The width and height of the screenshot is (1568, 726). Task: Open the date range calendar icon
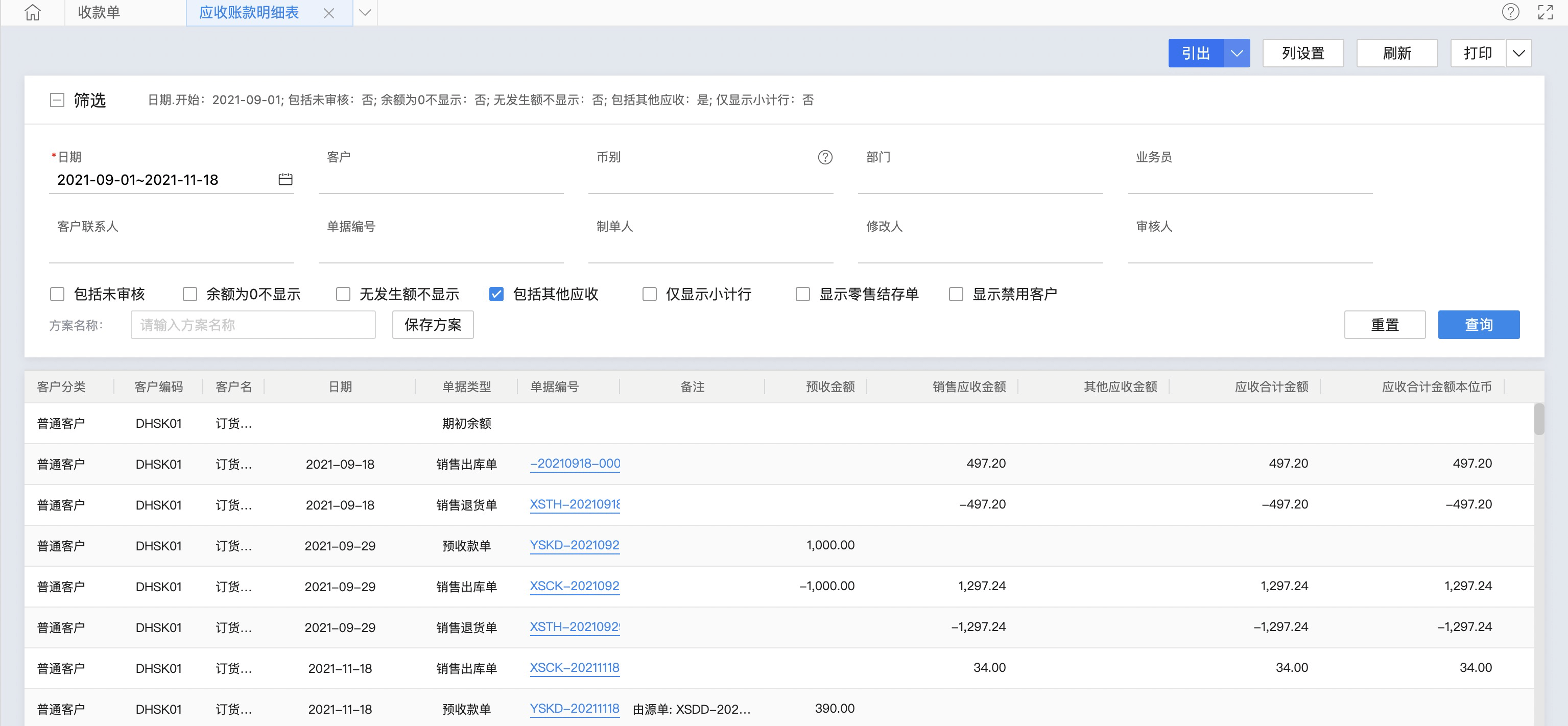click(x=285, y=180)
